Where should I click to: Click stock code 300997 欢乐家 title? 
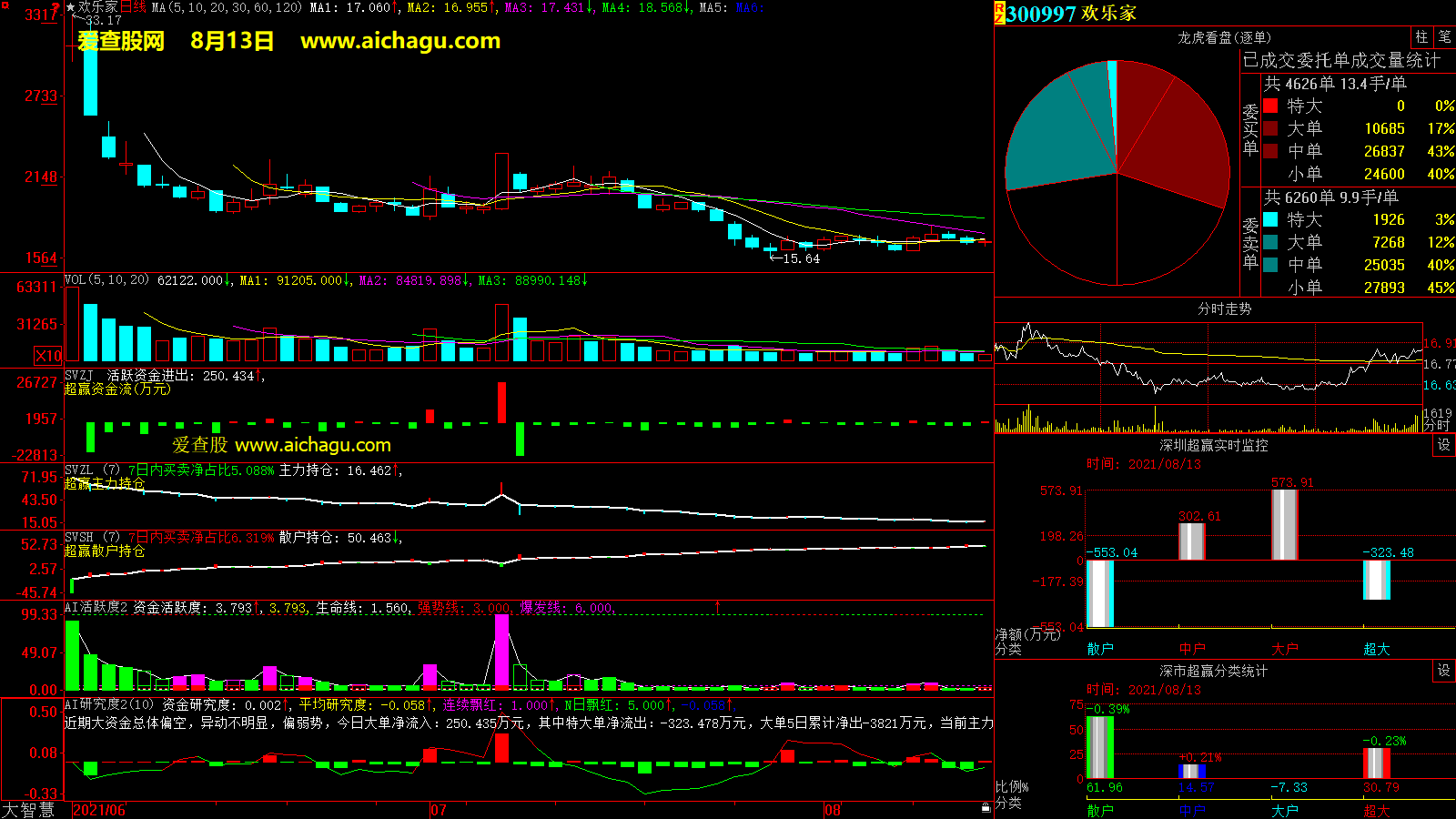point(1071,14)
